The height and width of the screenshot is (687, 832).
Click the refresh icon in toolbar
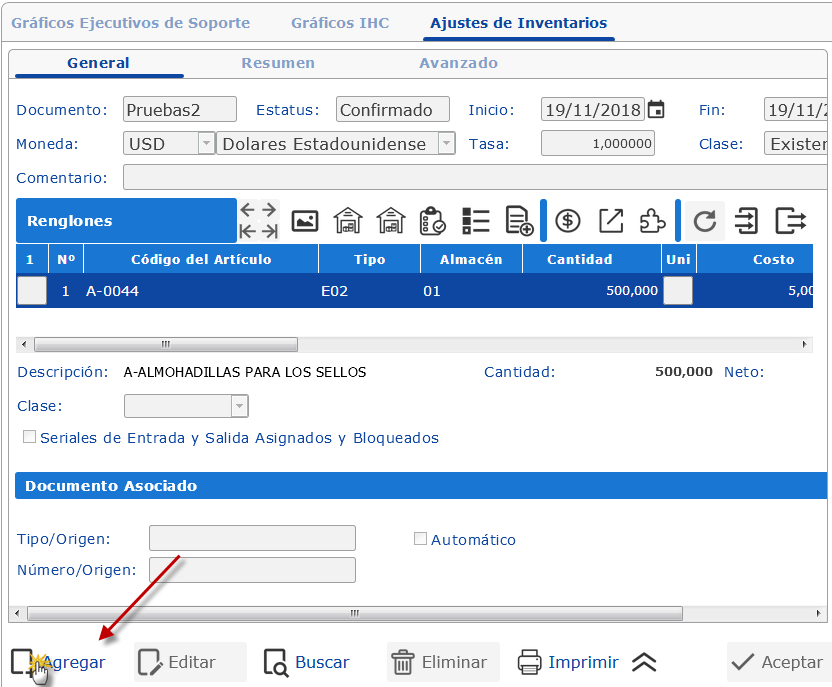pyautogui.click(x=705, y=220)
